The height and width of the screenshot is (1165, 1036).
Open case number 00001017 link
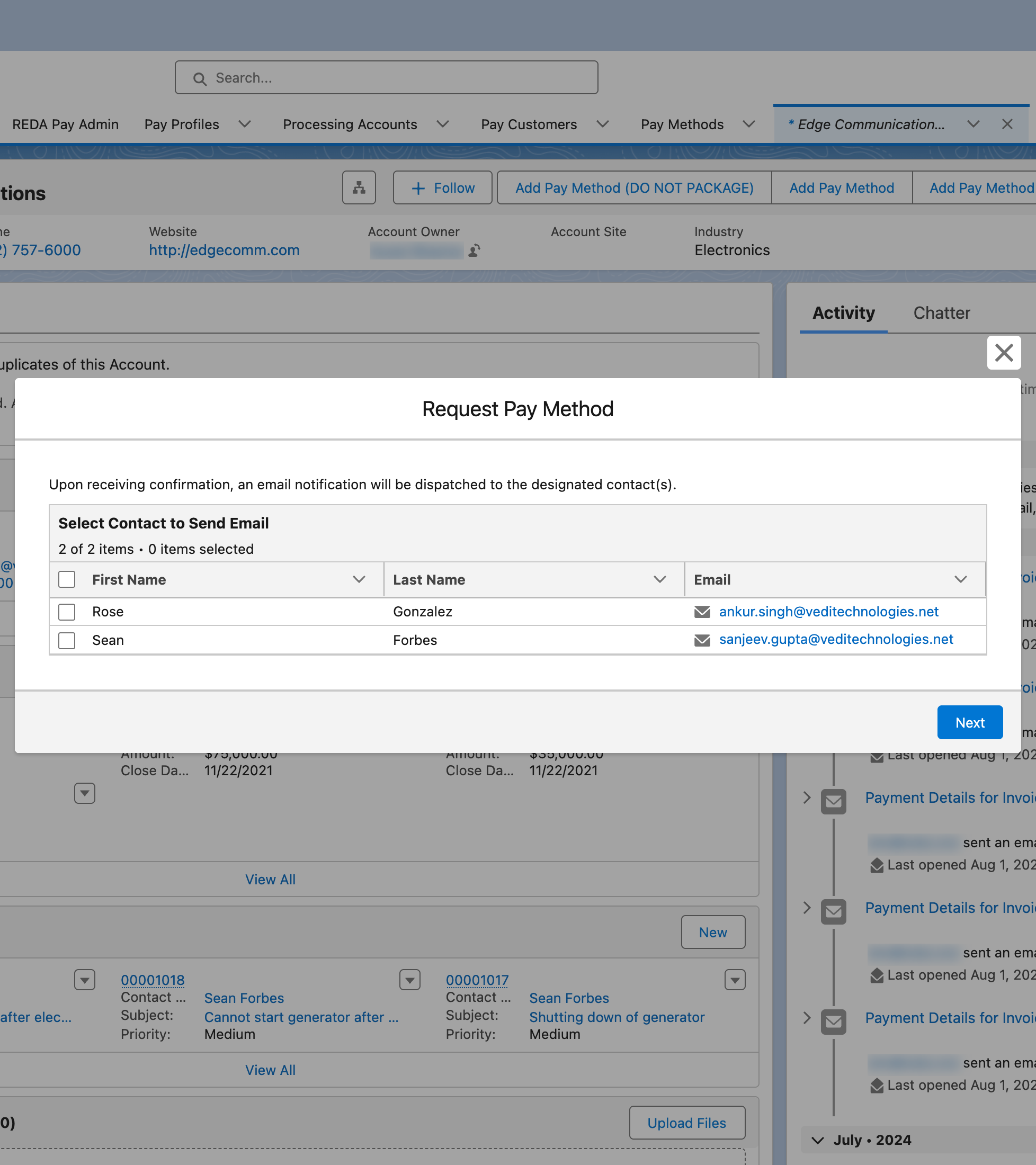(477, 980)
